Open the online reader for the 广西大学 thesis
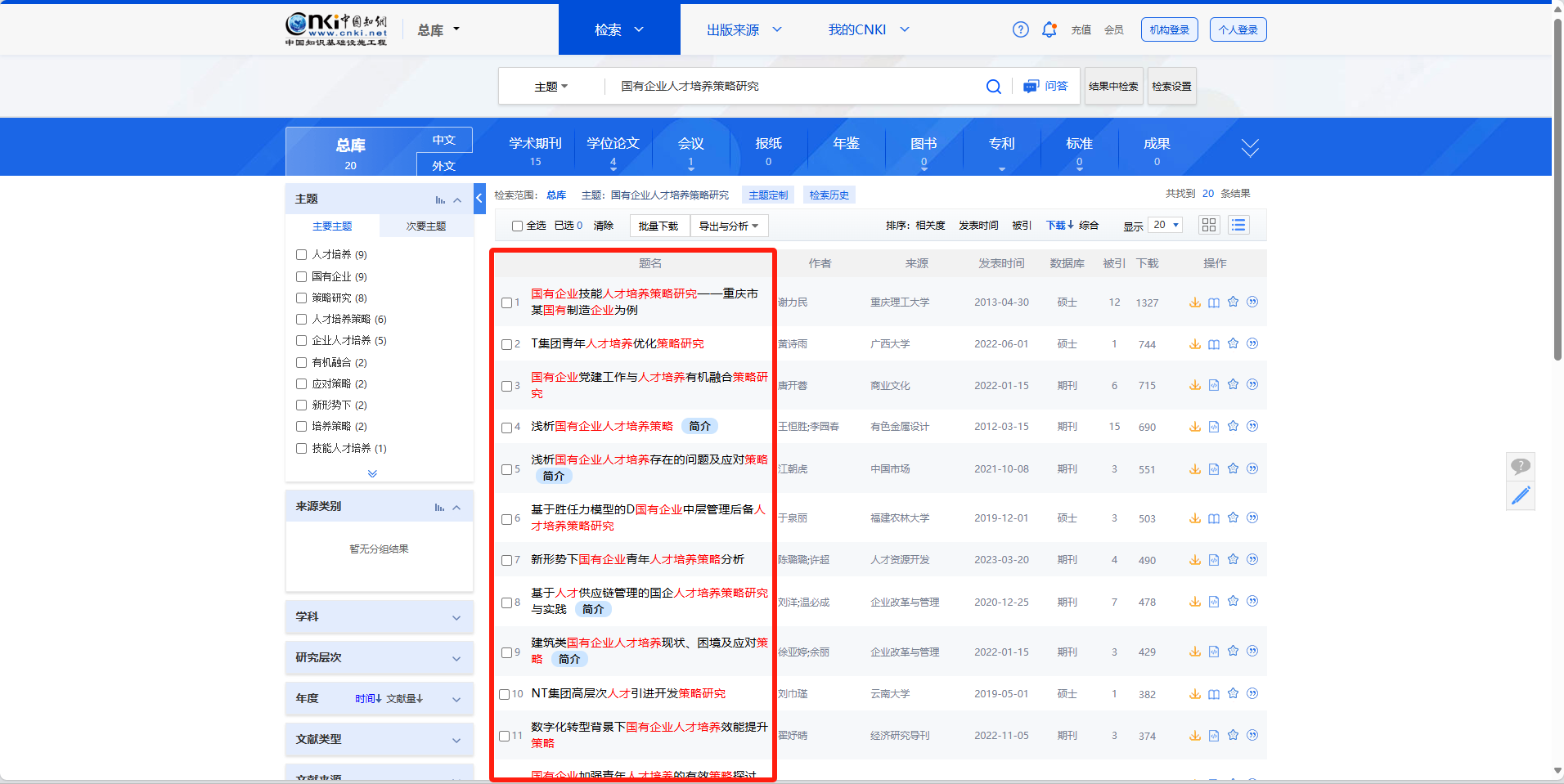The image size is (1564, 784). pyautogui.click(x=1214, y=344)
